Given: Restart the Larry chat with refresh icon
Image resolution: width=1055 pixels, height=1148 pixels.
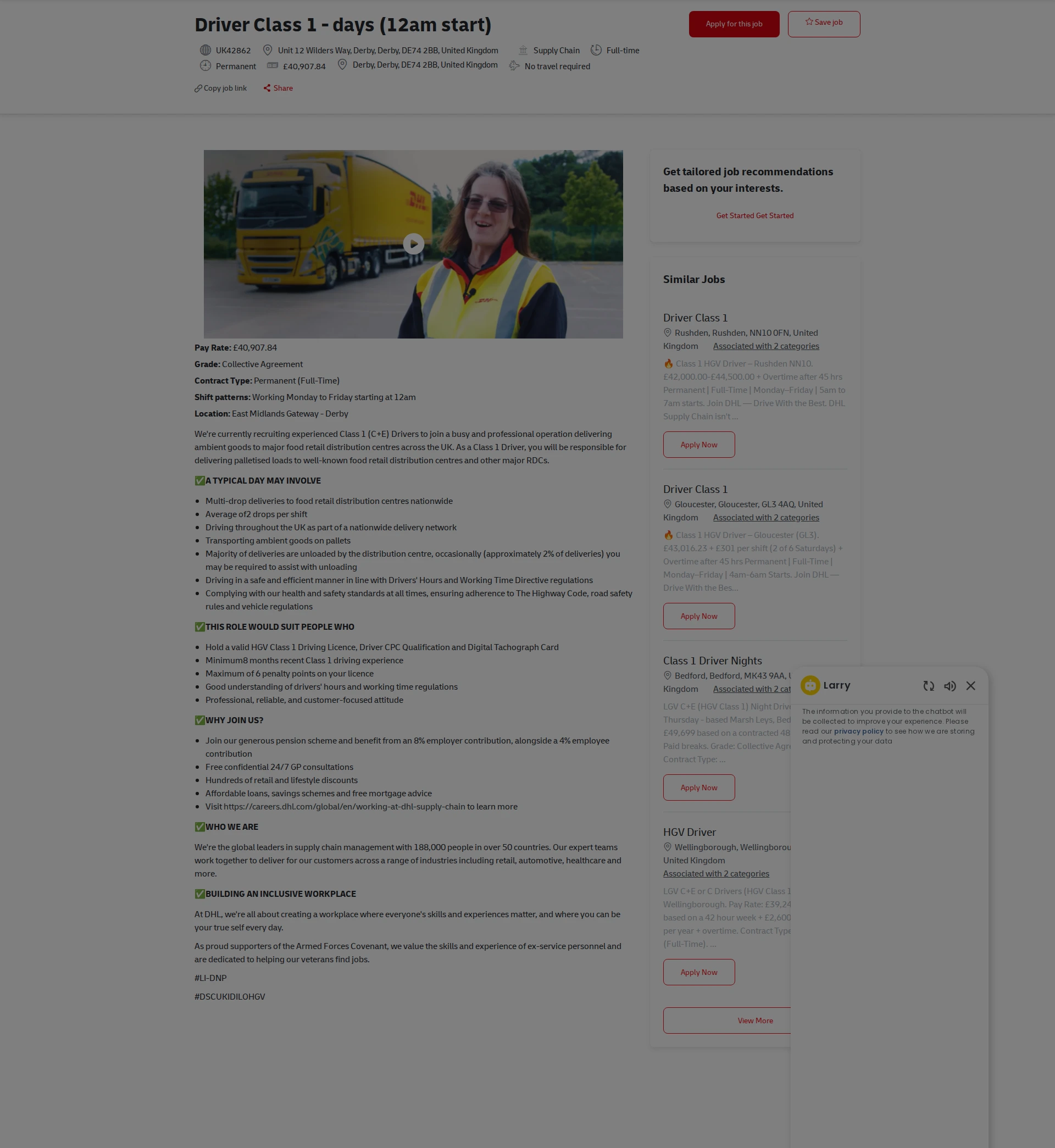Looking at the screenshot, I should click(x=928, y=686).
